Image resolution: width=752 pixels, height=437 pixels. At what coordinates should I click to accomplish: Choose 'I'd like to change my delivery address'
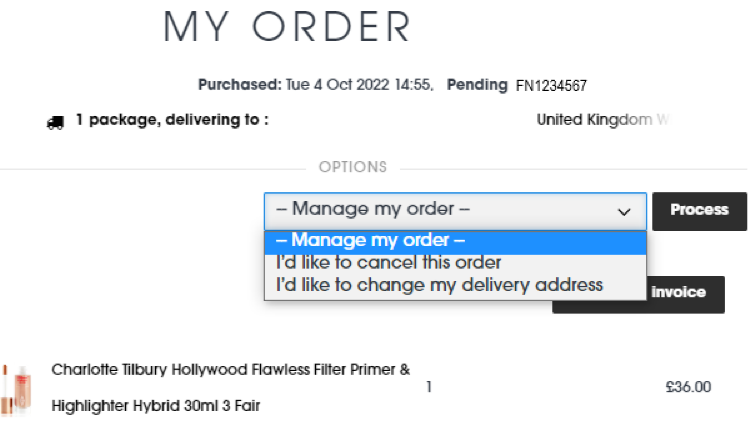(440, 285)
